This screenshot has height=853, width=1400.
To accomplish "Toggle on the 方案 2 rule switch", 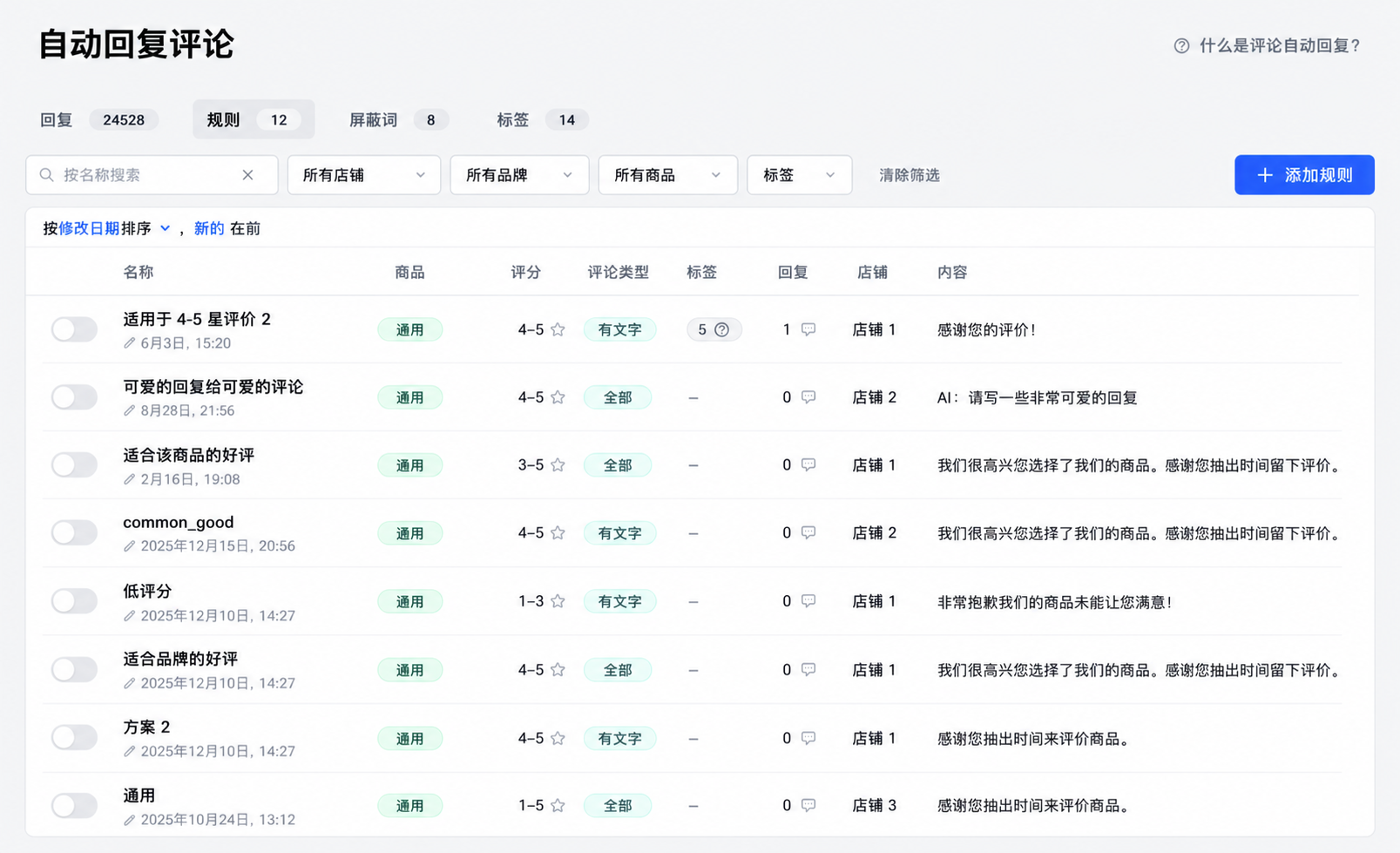I will [74, 737].
